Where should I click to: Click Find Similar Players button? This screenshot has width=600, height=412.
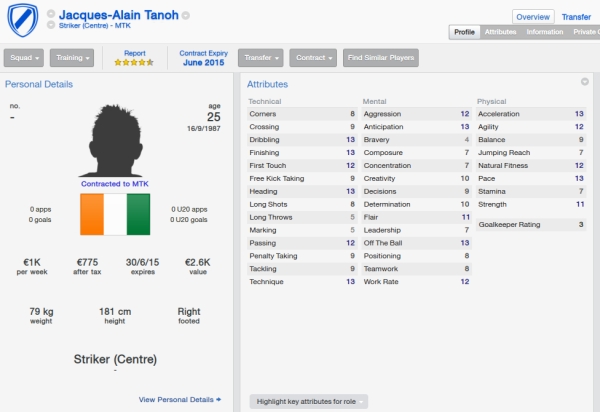[x=381, y=58]
